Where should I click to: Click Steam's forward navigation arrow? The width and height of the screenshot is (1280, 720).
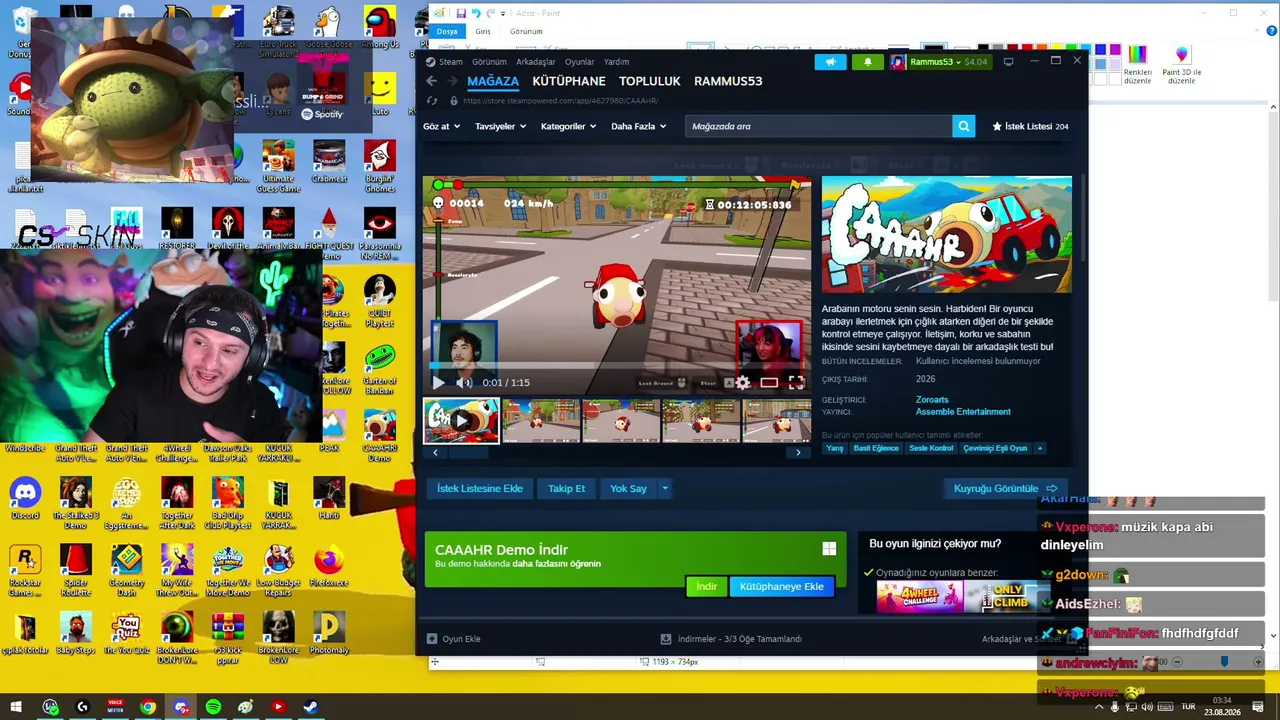(x=453, y=81)
